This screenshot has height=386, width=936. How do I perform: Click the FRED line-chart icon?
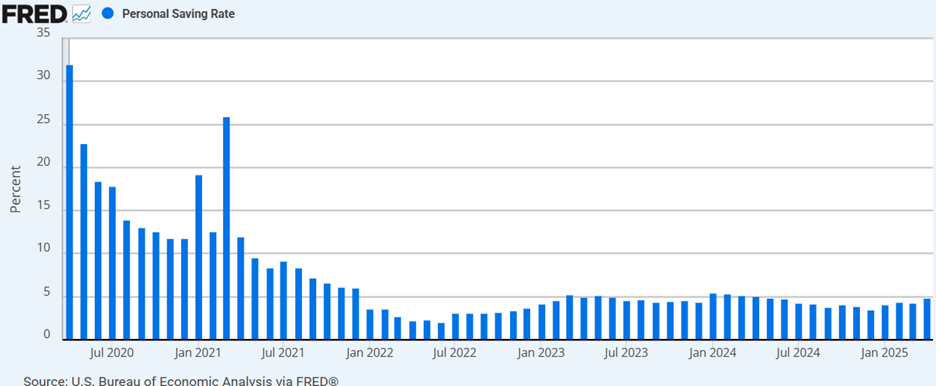[x=82, y=13]
